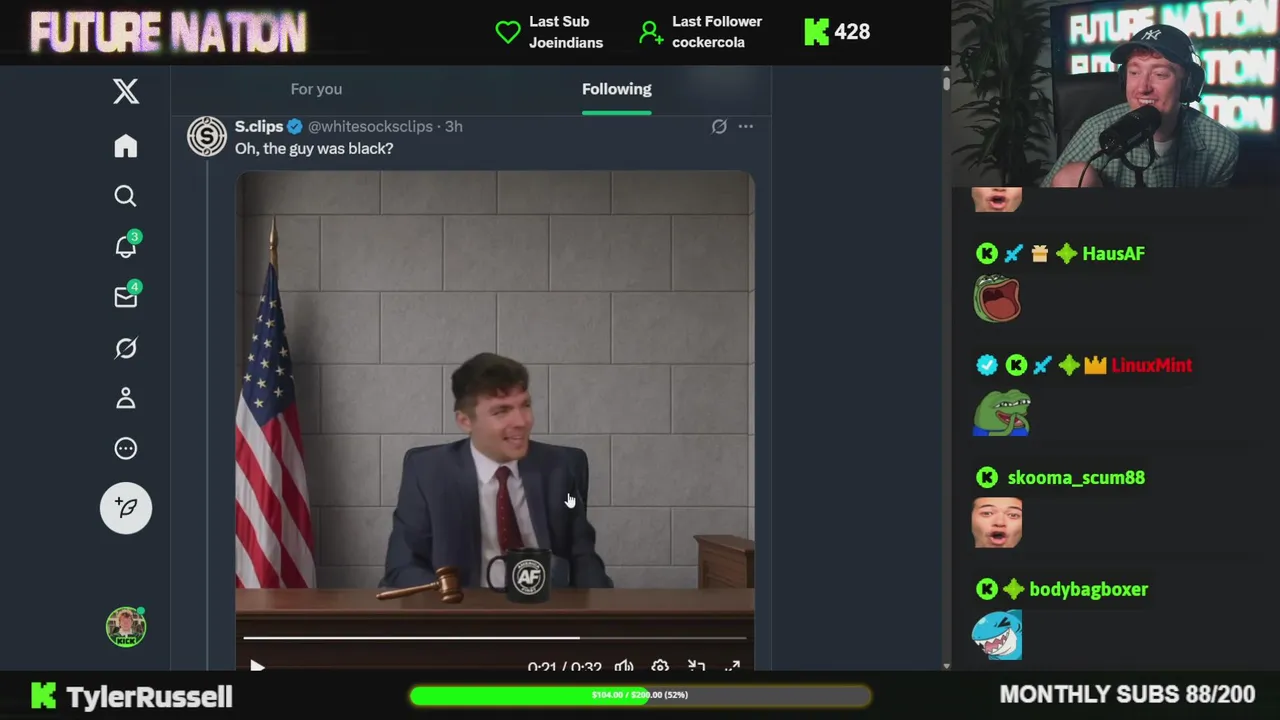Viewport: 1280px width, 720px height.
Task: Click the last follower name cockercola
Action: tap(708, 43)
